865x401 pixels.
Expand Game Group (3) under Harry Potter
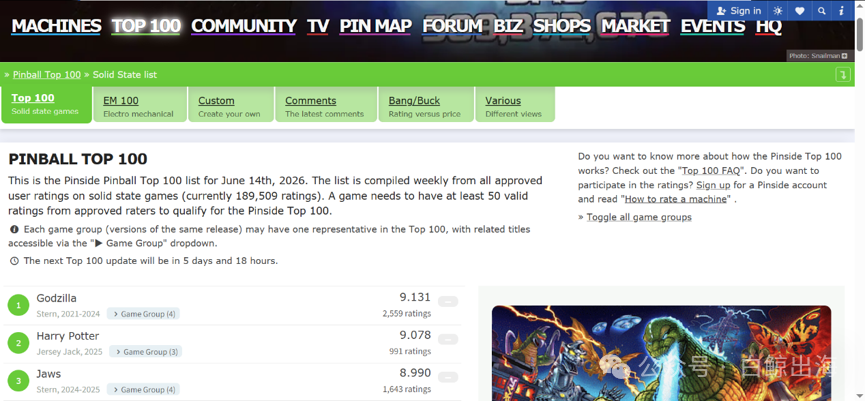pos(146,351)
